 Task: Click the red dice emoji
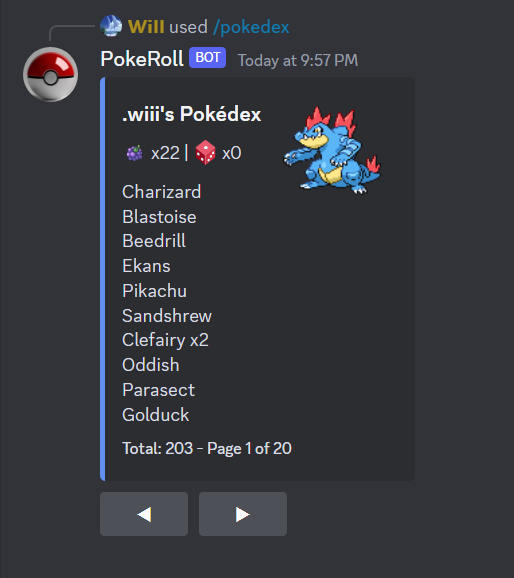tap(205, 152)
